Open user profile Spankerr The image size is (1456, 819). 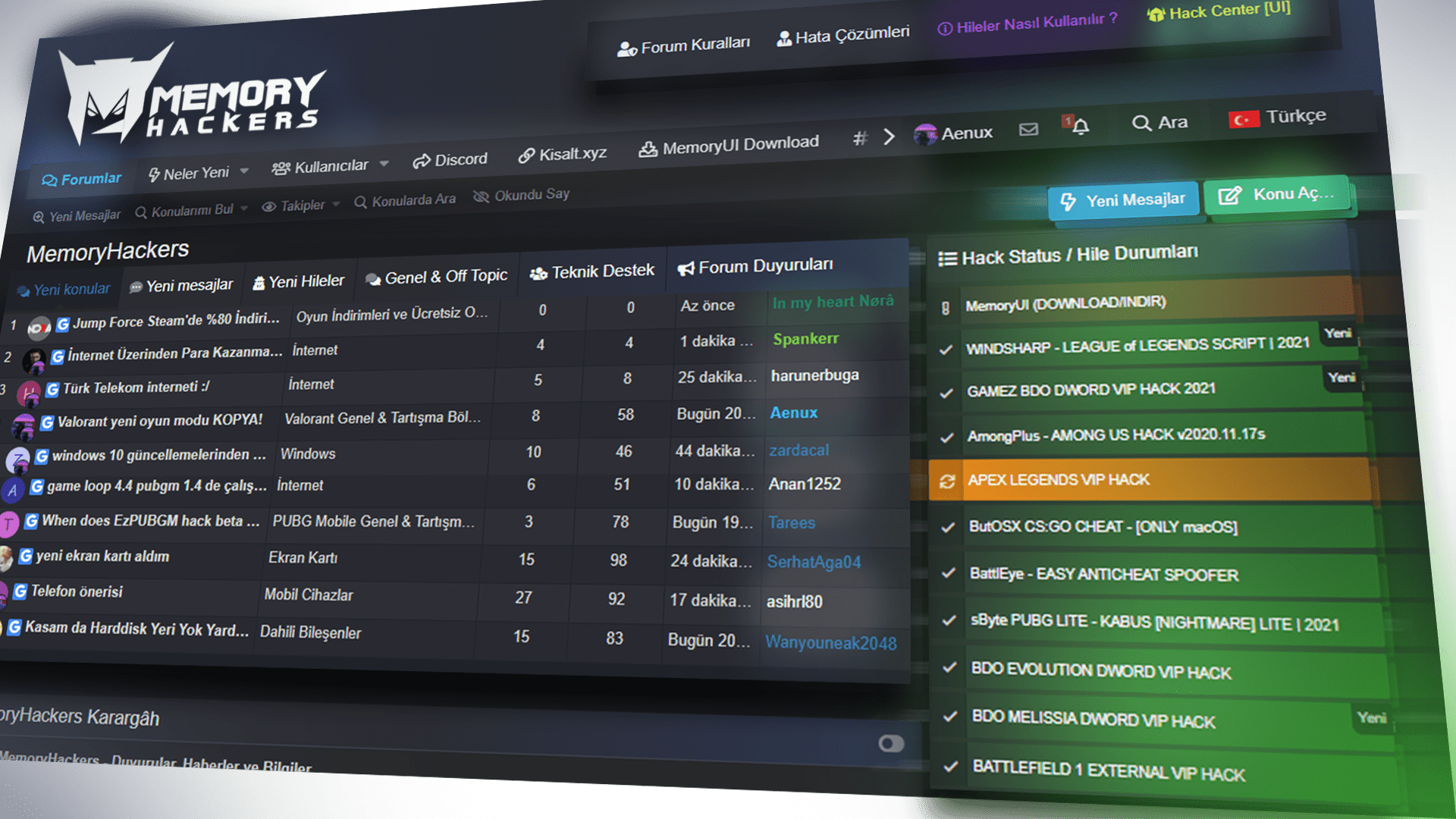pos(805,339)
